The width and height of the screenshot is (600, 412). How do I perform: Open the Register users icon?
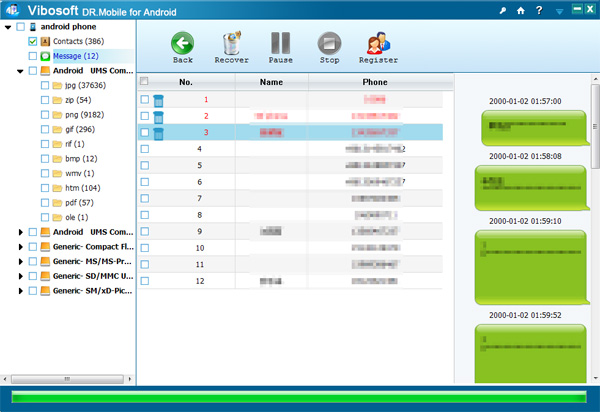coord(378,43)
